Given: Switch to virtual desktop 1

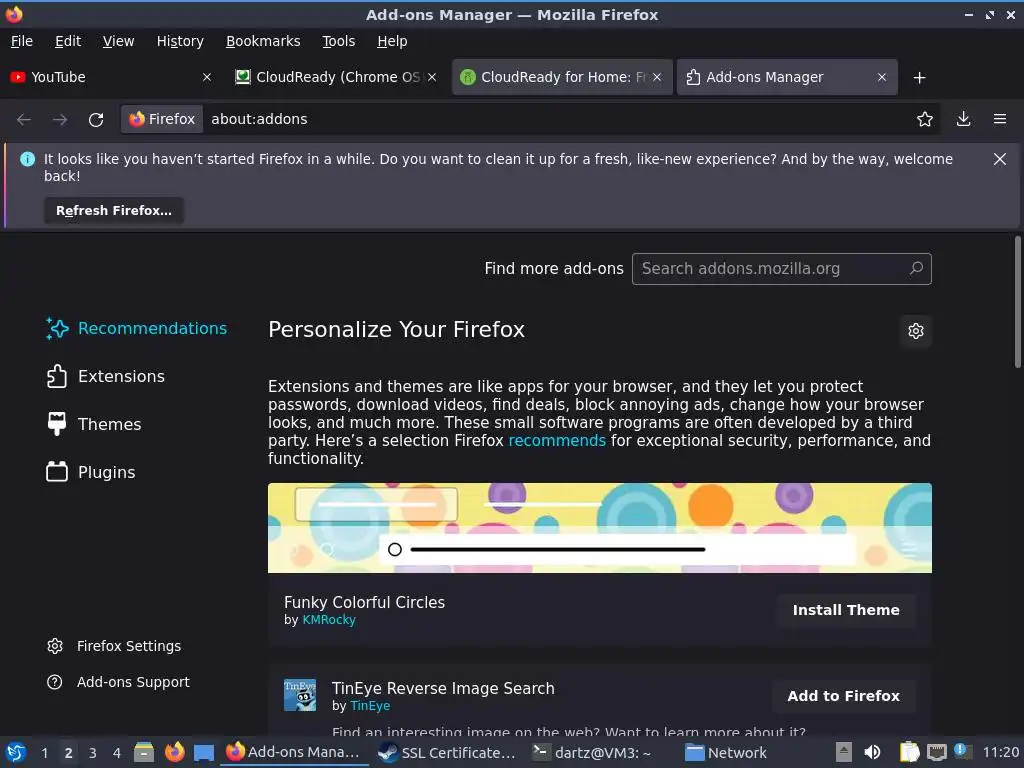Looking at the screenshot, I should coord(44,753).
